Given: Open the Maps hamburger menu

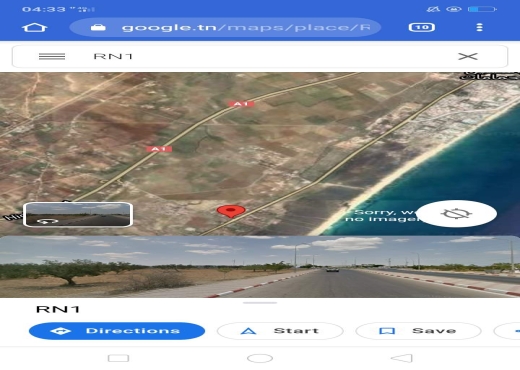Looking at the screenshot, I should pos(52,56).
